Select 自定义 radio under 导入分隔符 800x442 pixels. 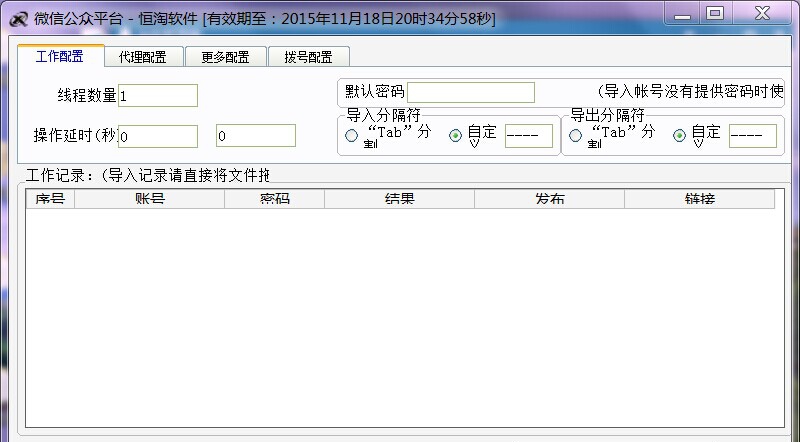pos(456,136)
